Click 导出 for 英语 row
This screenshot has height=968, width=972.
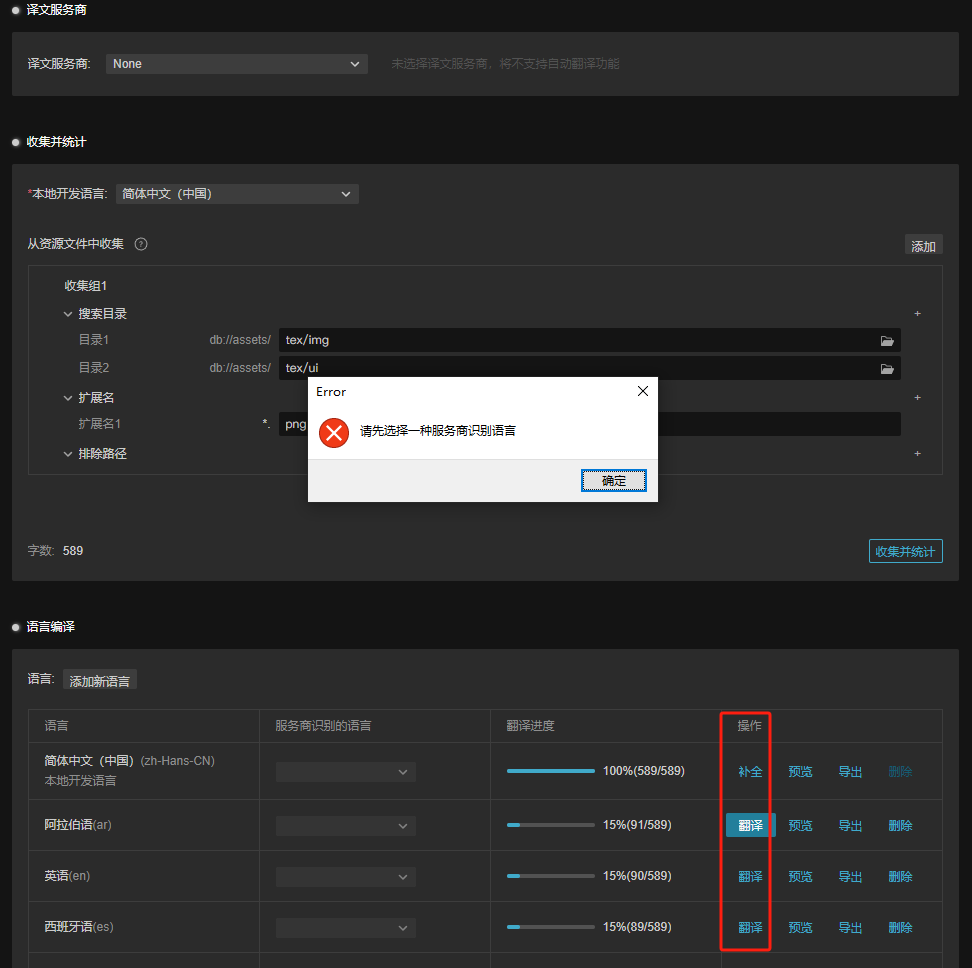(850, 876)
